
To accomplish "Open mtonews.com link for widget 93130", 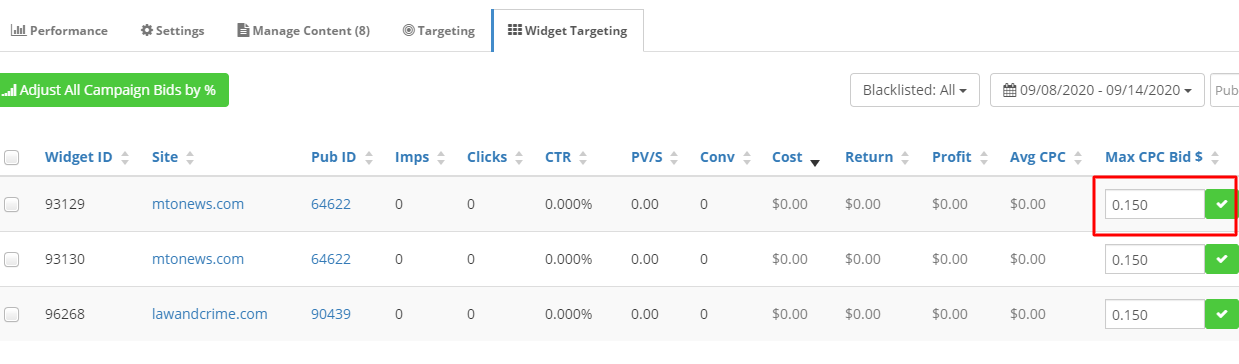I will point(198,259).
